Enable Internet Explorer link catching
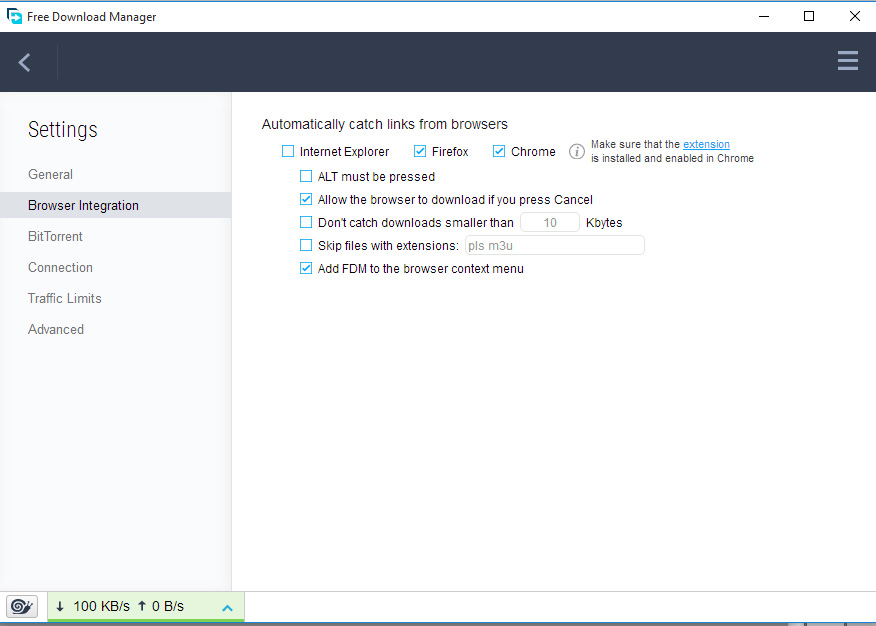876x626 pixels. (288, 151)
